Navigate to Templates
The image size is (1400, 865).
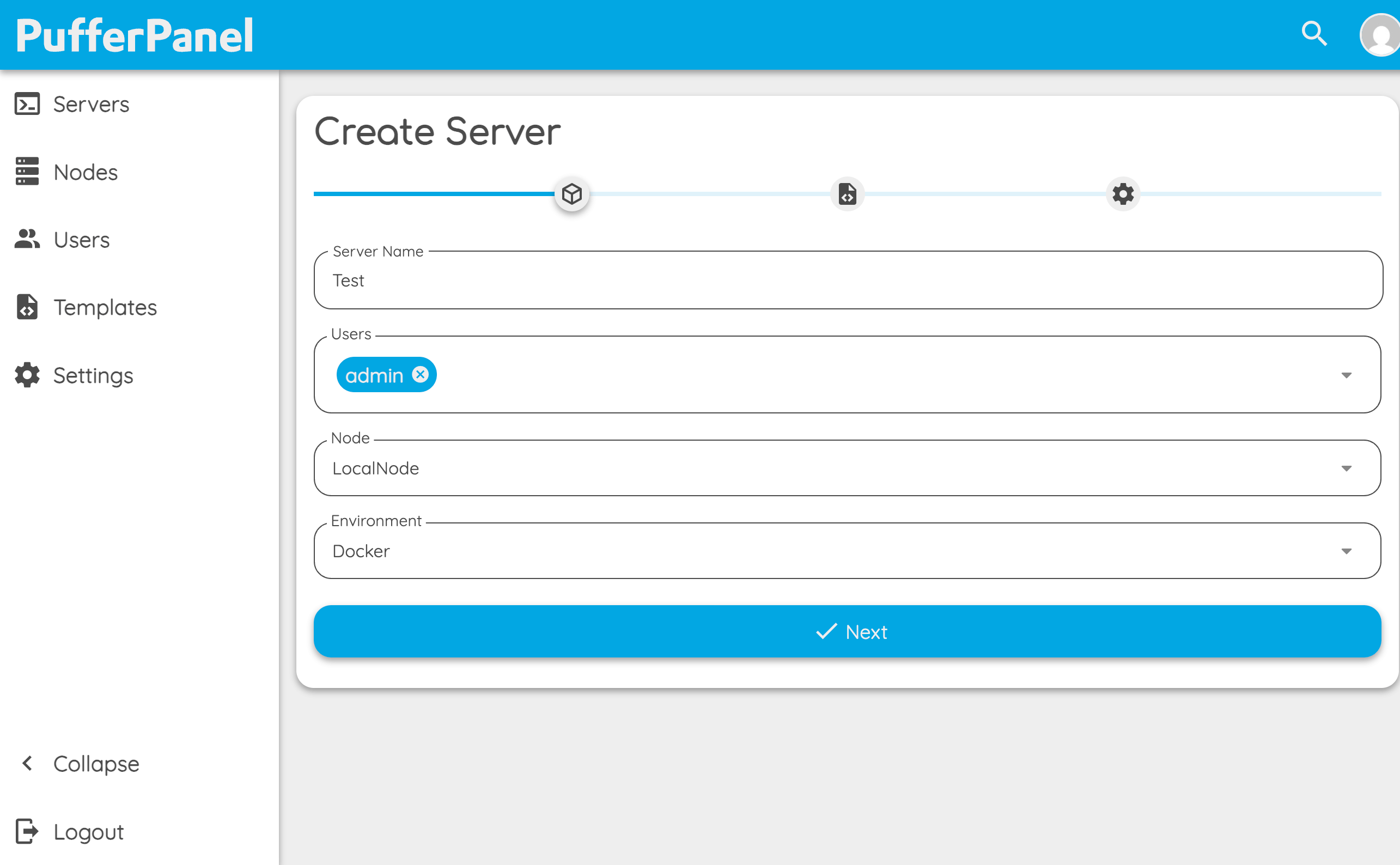click(105, 307)
